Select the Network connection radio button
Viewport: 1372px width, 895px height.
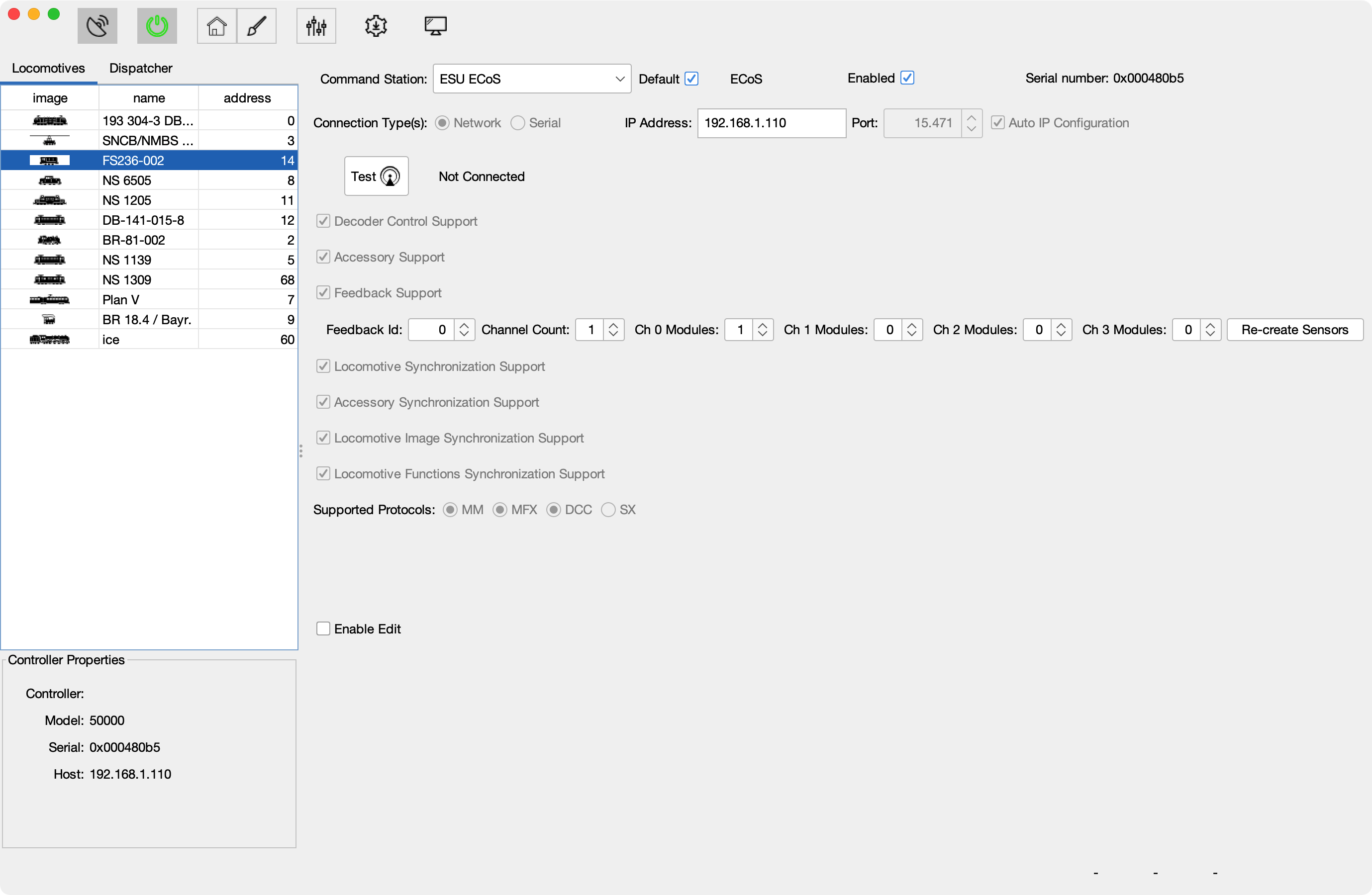click(x=442, y=123)
